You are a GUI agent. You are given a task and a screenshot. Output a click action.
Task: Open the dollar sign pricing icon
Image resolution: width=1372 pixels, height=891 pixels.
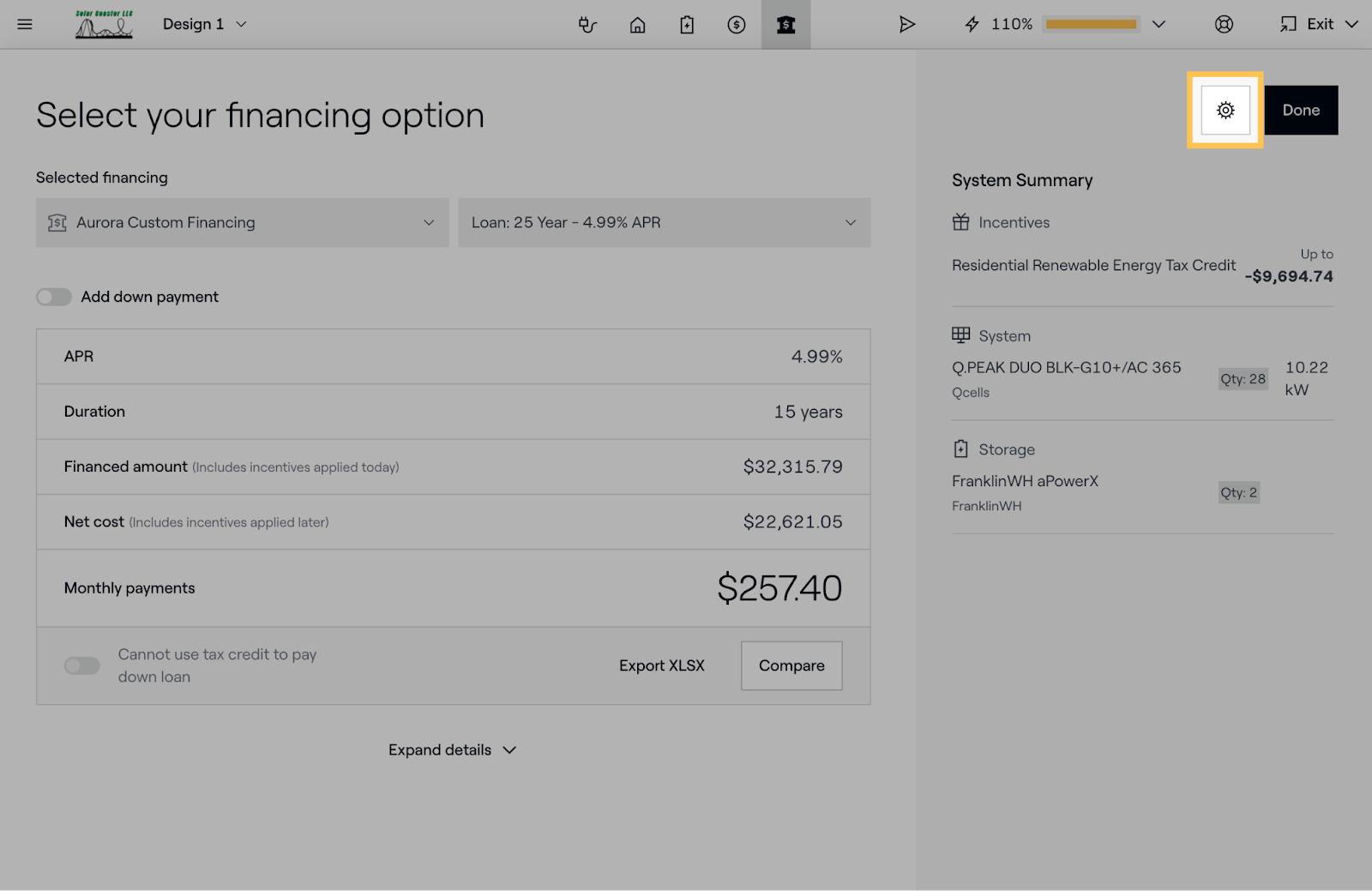click(x=737, y=25)
